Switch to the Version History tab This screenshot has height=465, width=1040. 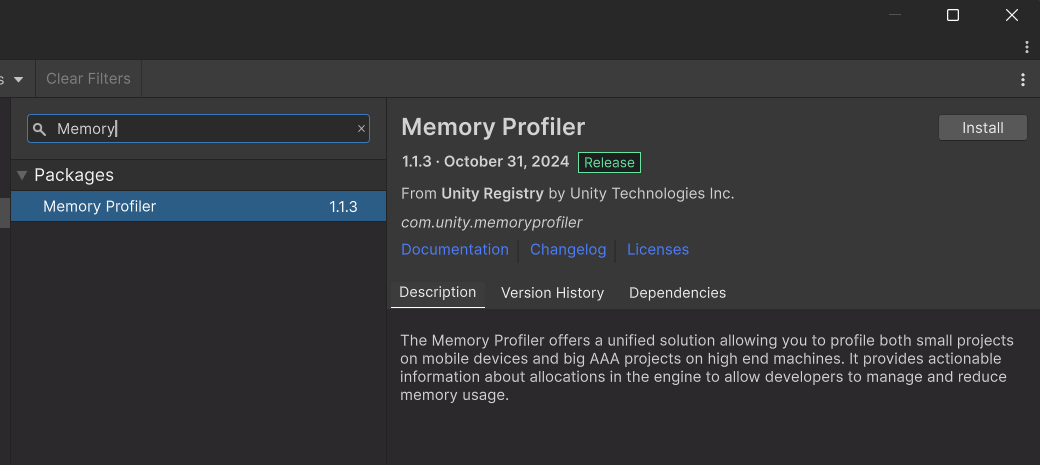[x=552, y=293]
